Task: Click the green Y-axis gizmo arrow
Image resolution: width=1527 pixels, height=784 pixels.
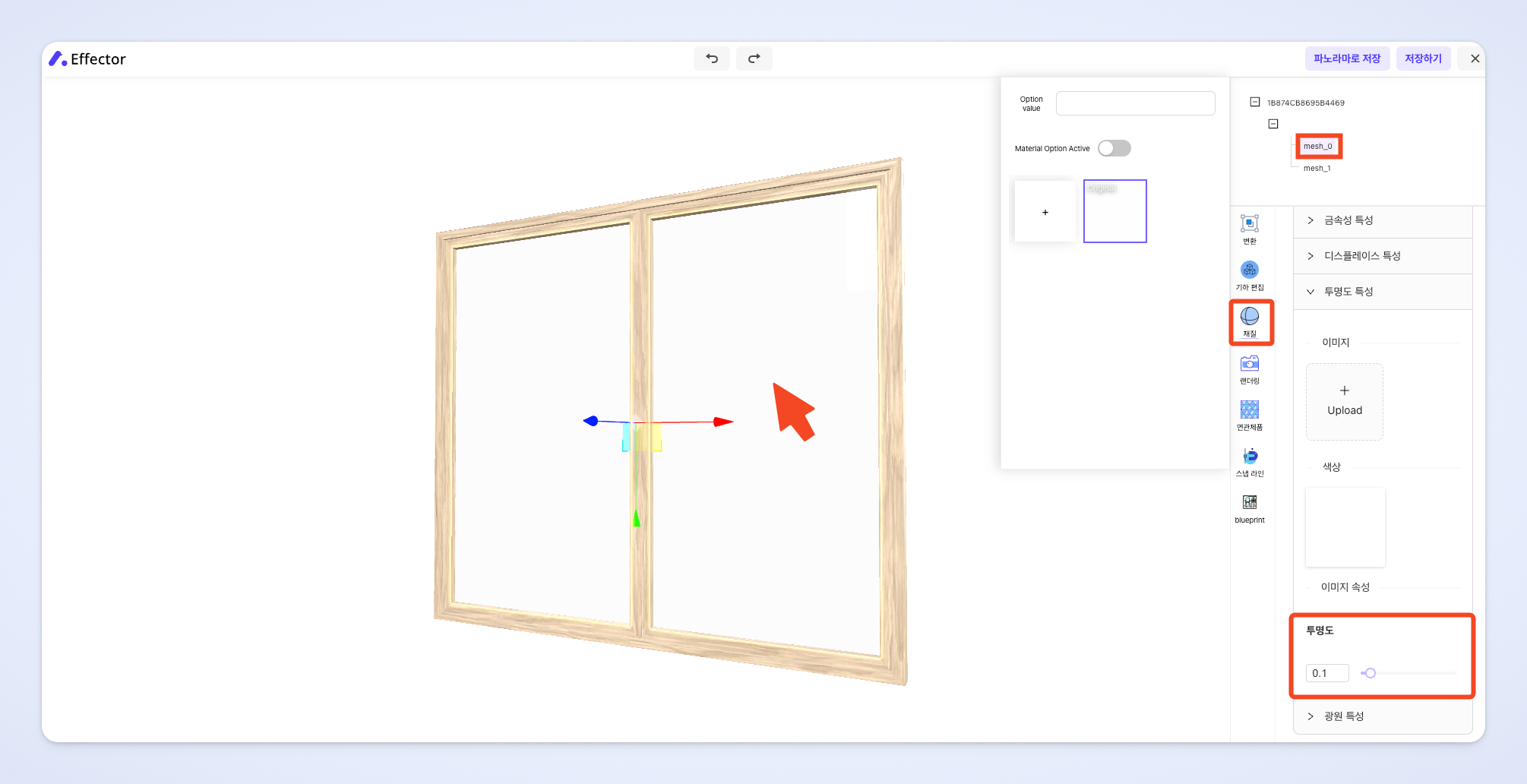Action: 636,518
